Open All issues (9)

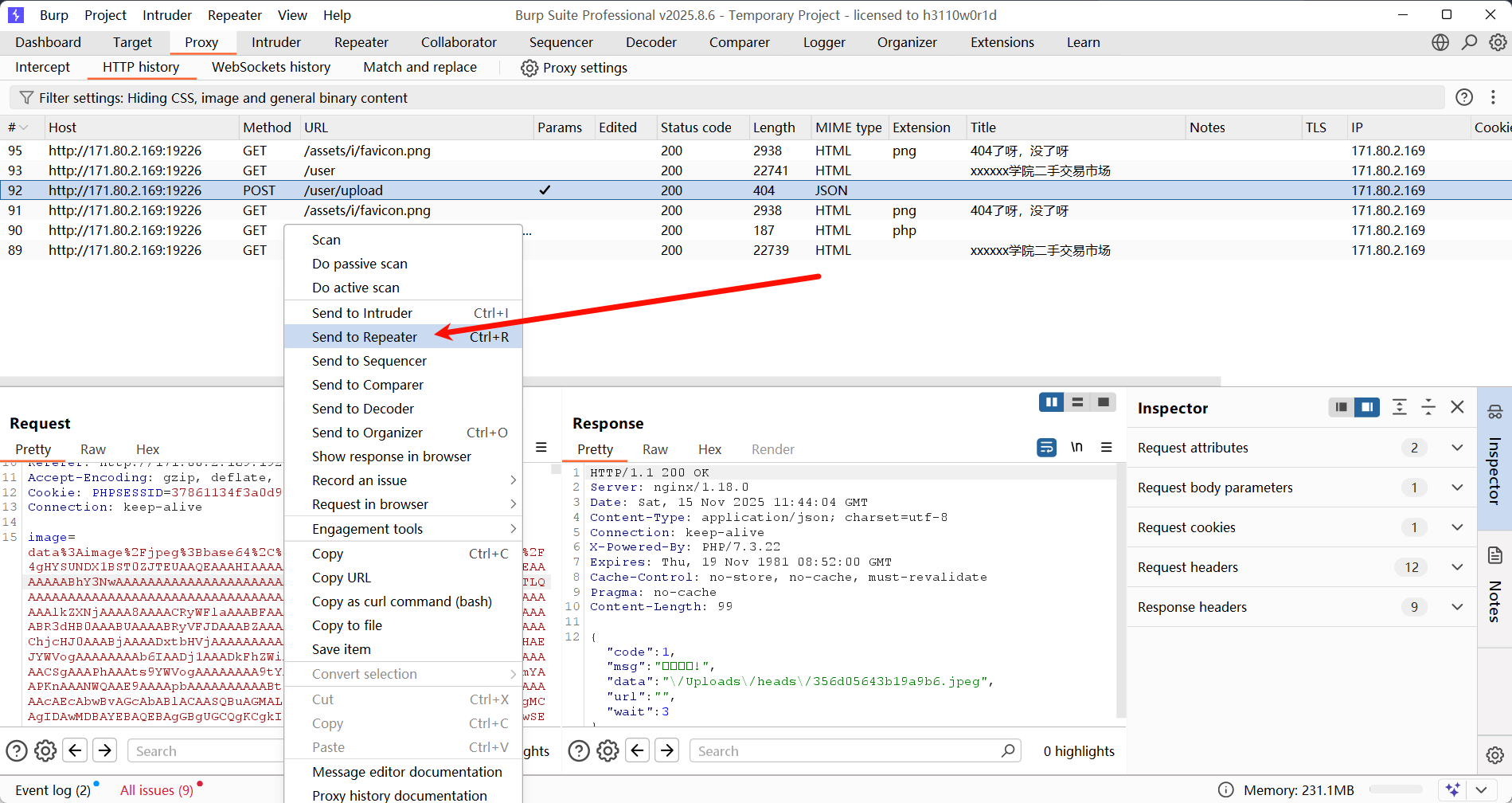coord(157,790)
